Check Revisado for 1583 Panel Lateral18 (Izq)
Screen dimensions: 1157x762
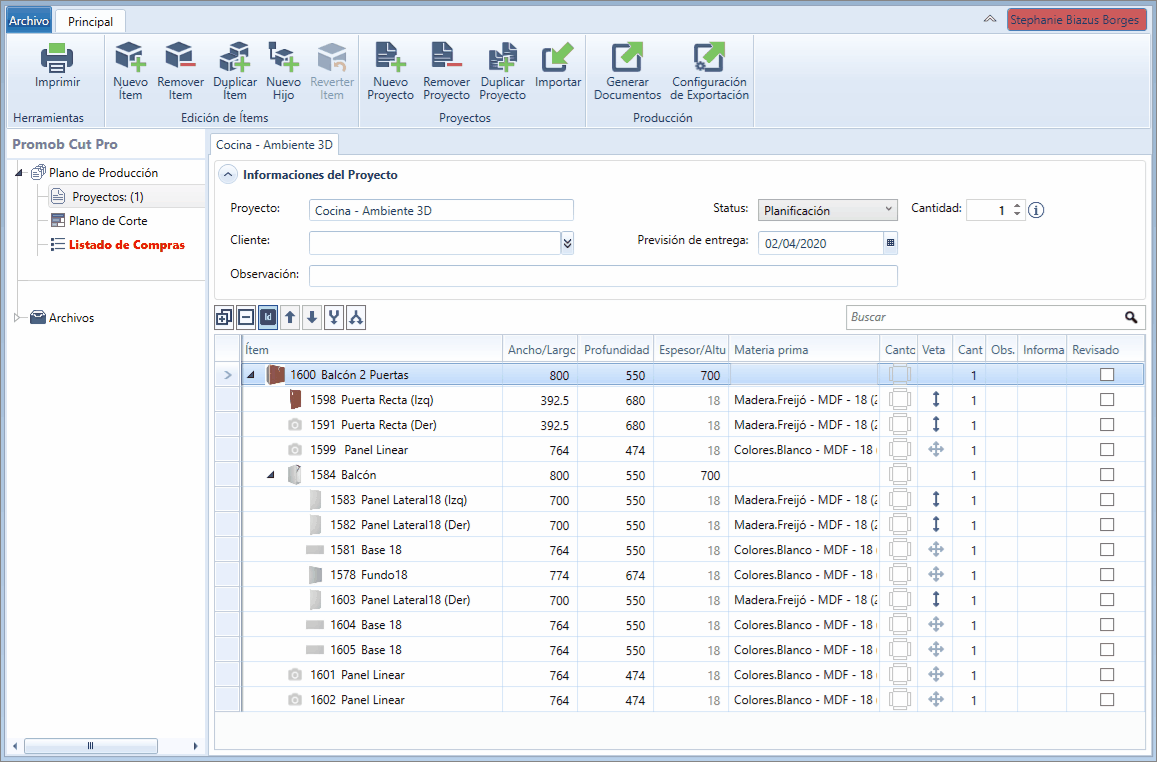[1107, 499]
